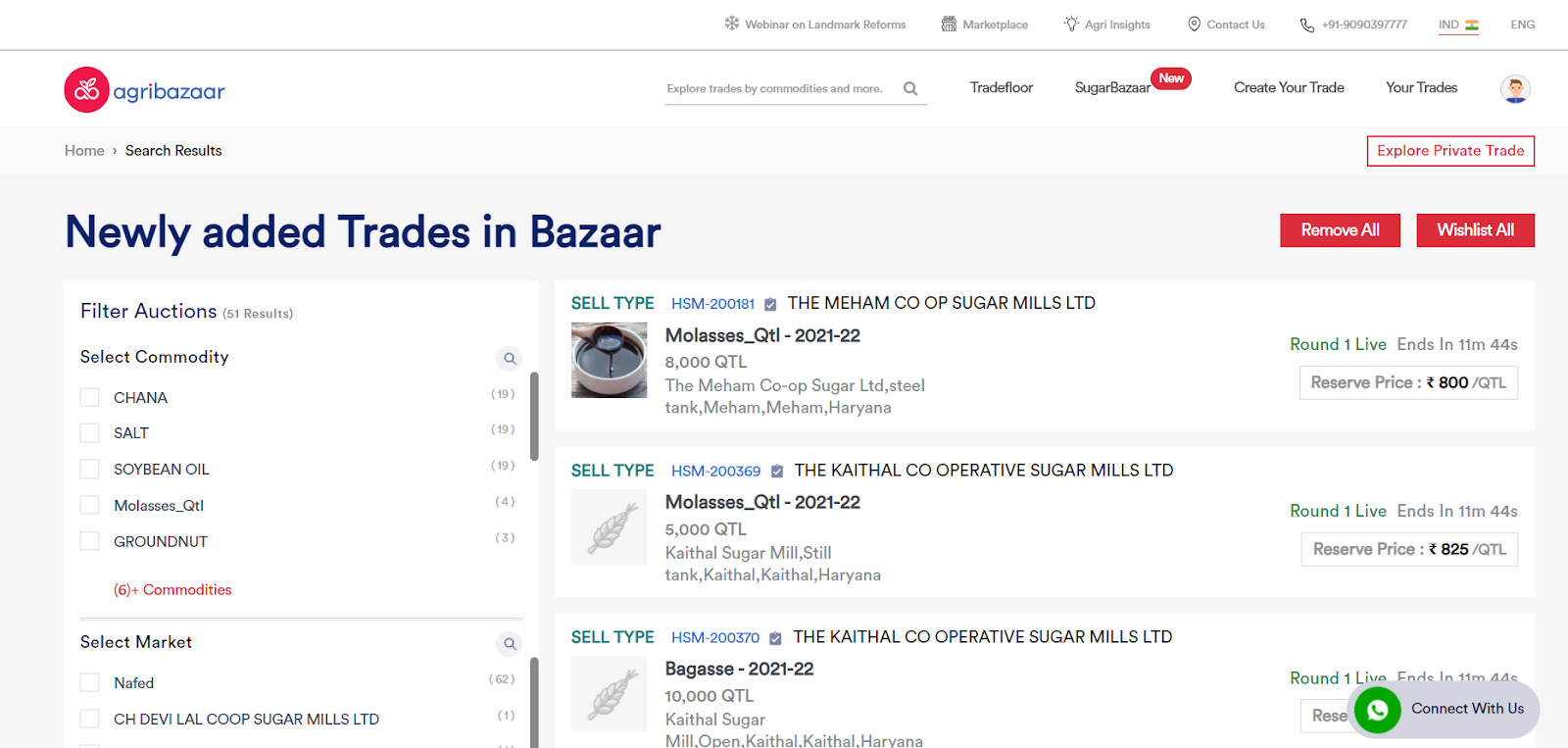
Task: Click the Select Market heading
Action: [x=136, y=642]
